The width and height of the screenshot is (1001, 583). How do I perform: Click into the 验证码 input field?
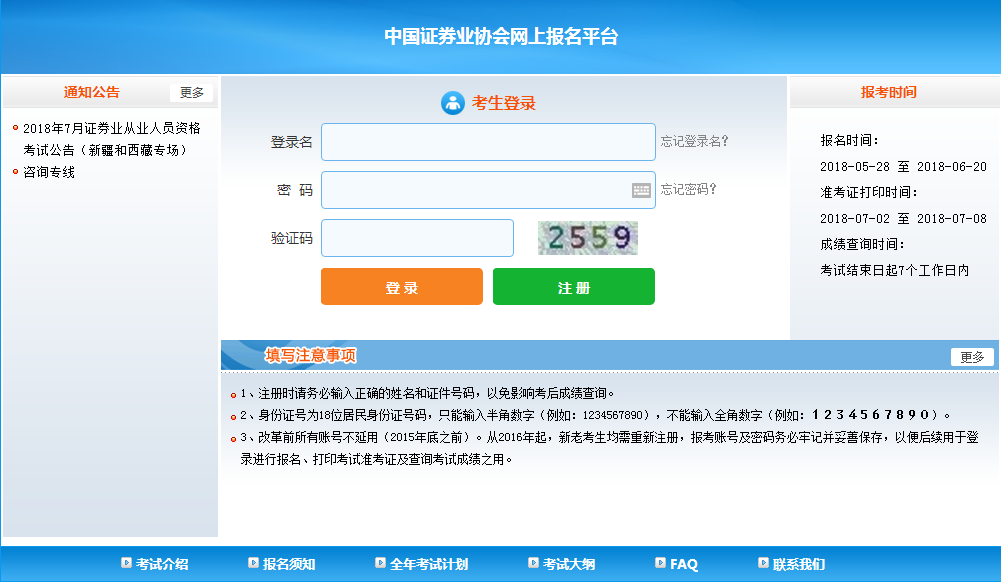click(x=417, y=238)
